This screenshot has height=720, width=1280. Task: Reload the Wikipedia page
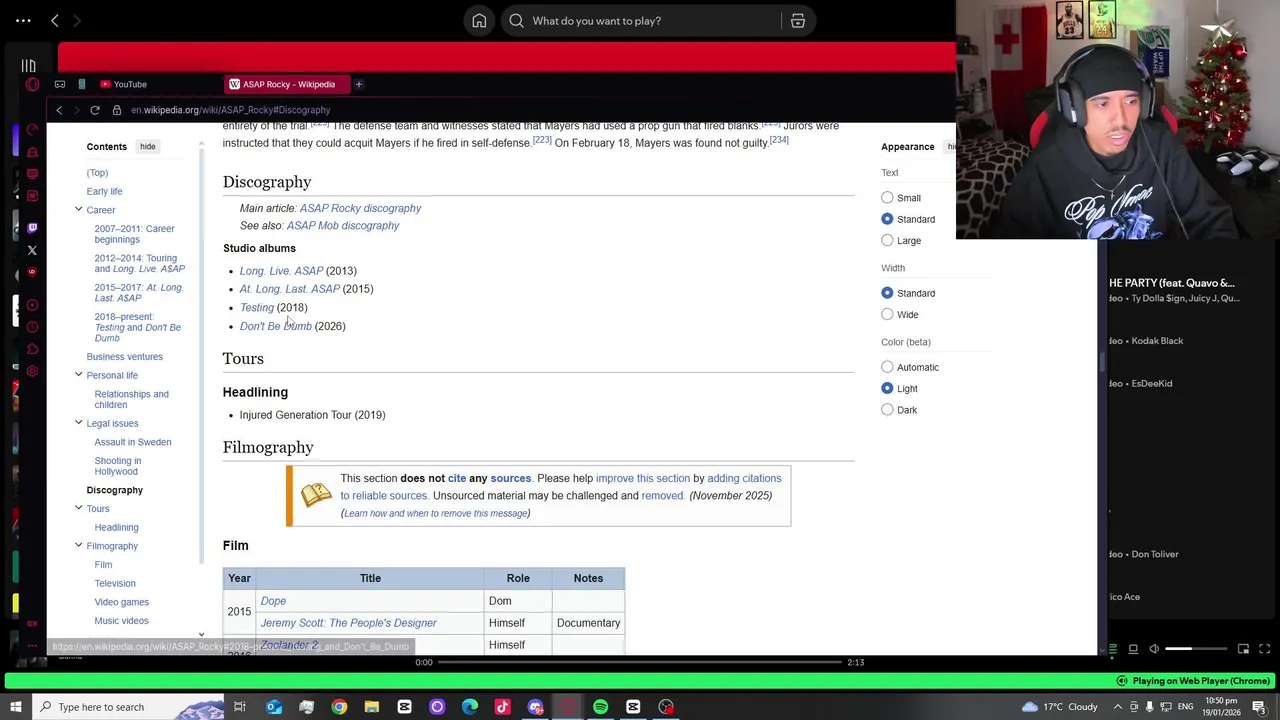coord(95,110)
